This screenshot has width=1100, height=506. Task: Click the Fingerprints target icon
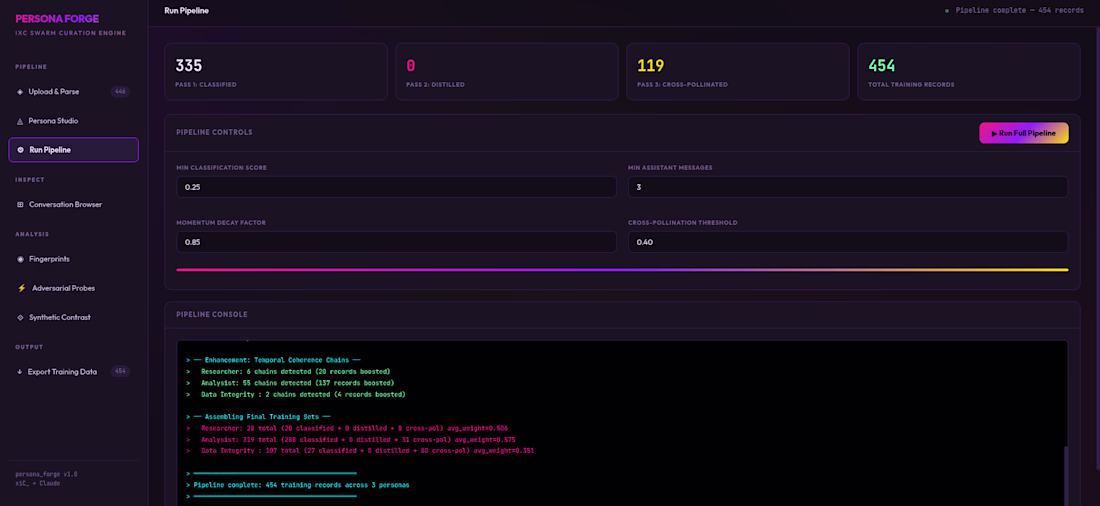(20, 259)
